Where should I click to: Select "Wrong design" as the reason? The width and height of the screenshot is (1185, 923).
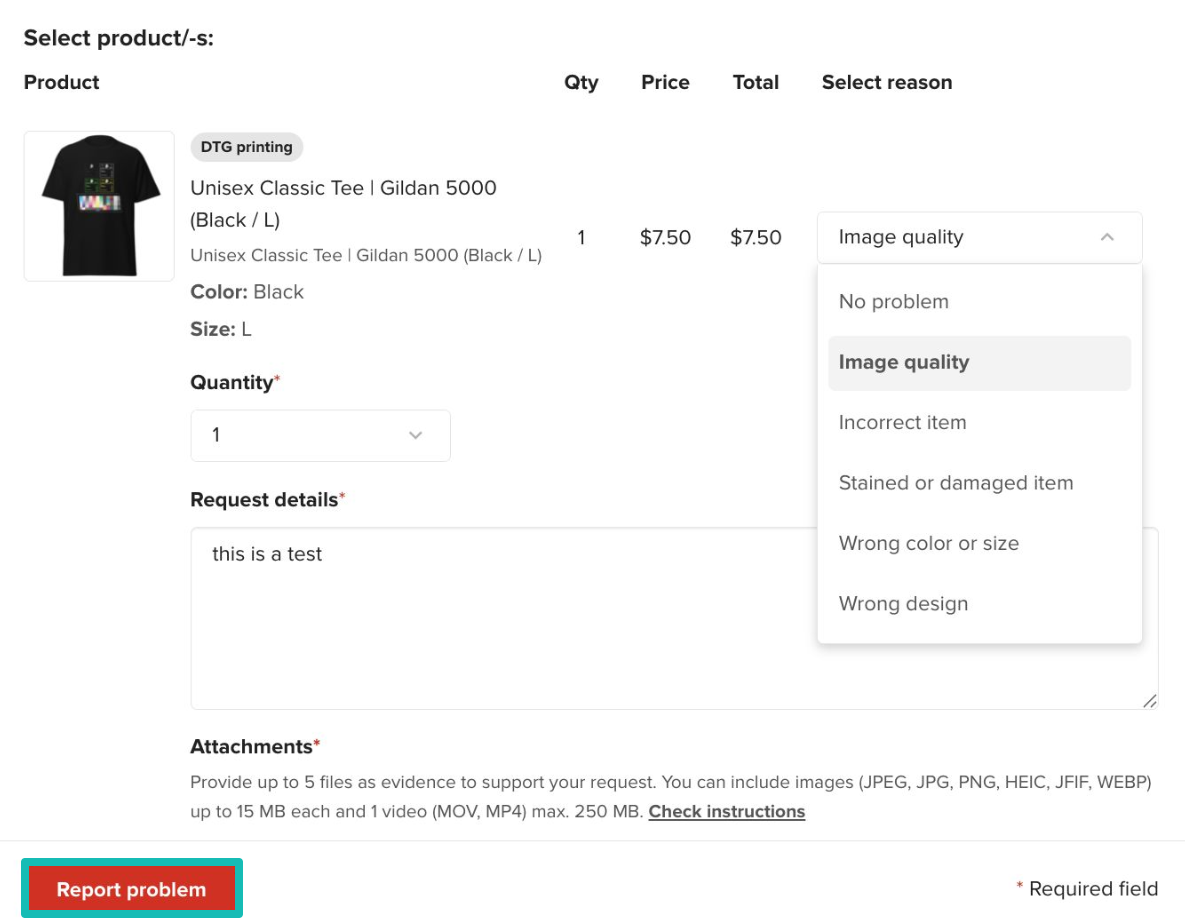903,604
